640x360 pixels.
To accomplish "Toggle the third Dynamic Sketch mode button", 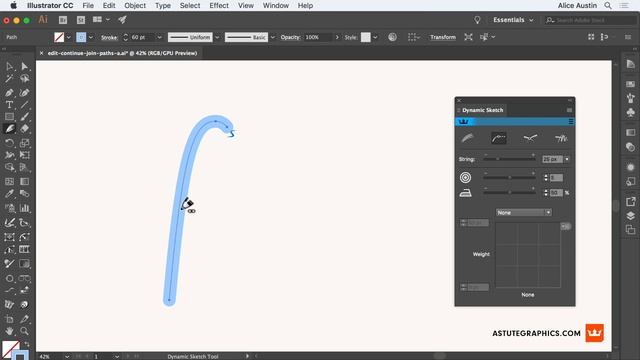I will 530,138.
